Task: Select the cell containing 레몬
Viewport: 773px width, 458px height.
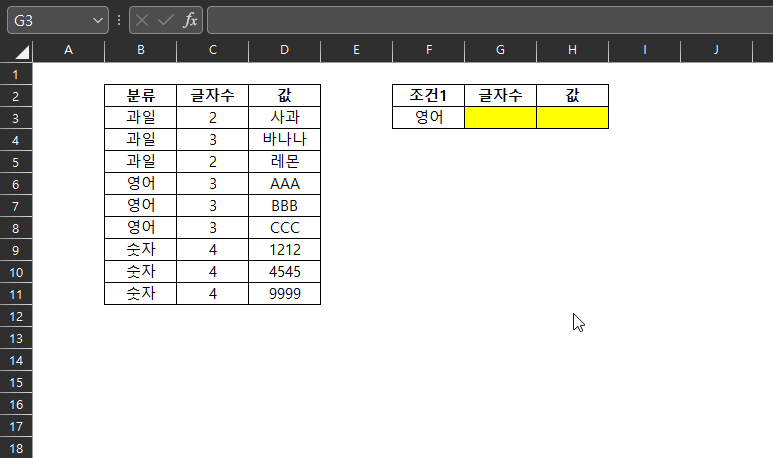Action: click(x=284, y=162)
